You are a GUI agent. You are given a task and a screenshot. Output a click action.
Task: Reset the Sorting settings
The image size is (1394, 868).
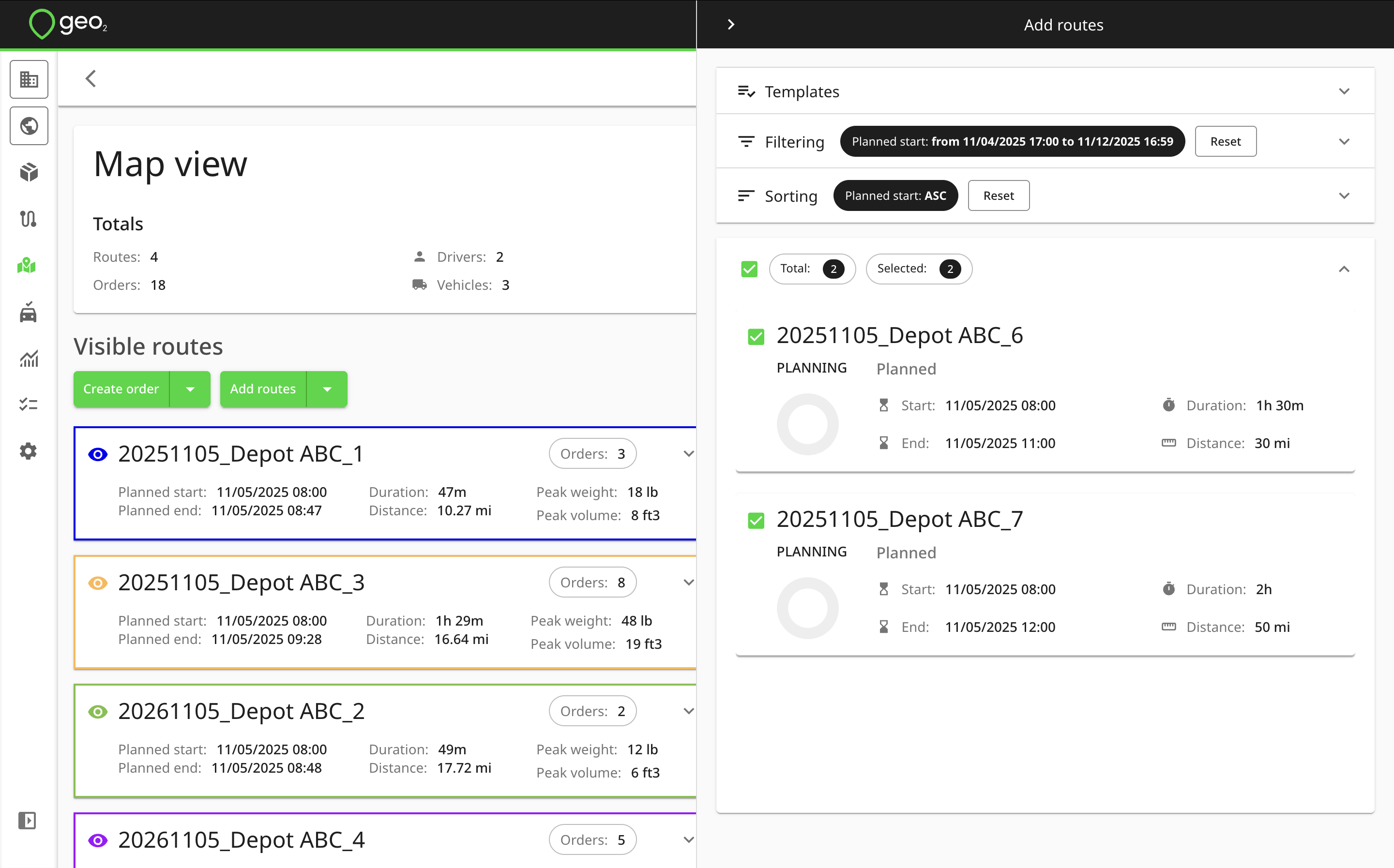click(999, 196)
